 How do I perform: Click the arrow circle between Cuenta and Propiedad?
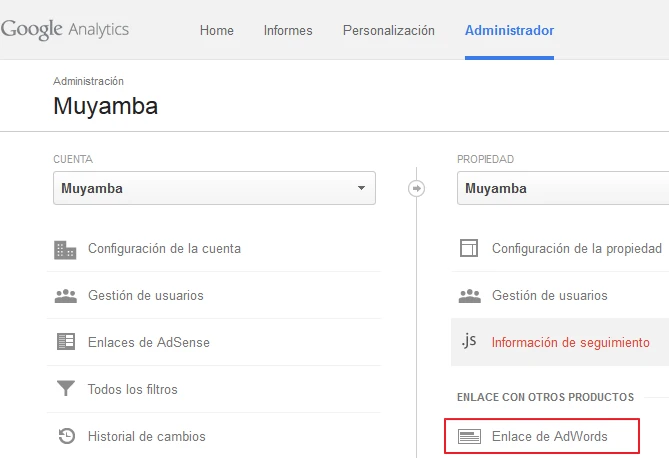tap(416, 188)
